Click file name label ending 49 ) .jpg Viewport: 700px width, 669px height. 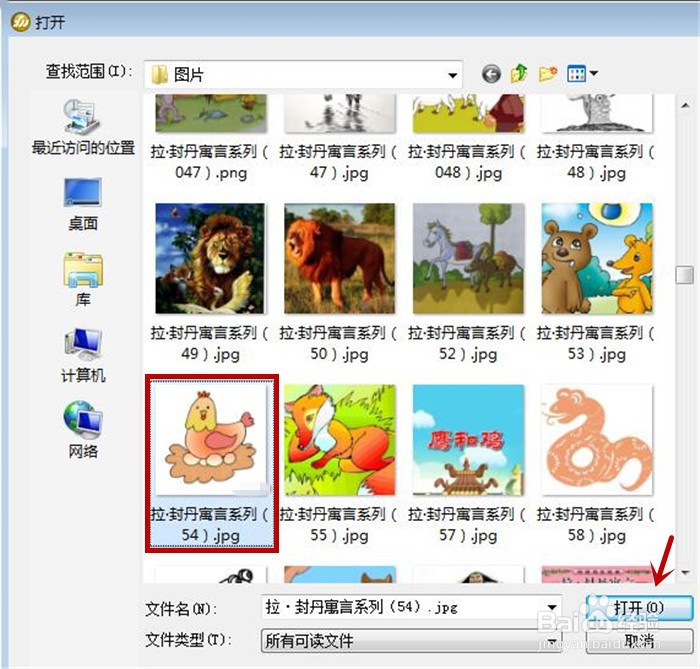point(210,343)
